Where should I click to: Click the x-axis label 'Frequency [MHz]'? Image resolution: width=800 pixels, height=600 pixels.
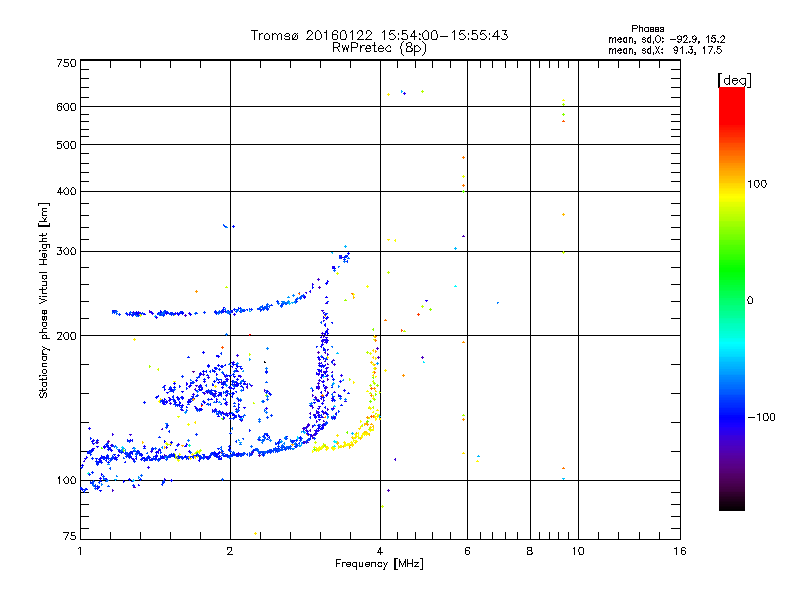pyautogui.click(x=379, y=564)
